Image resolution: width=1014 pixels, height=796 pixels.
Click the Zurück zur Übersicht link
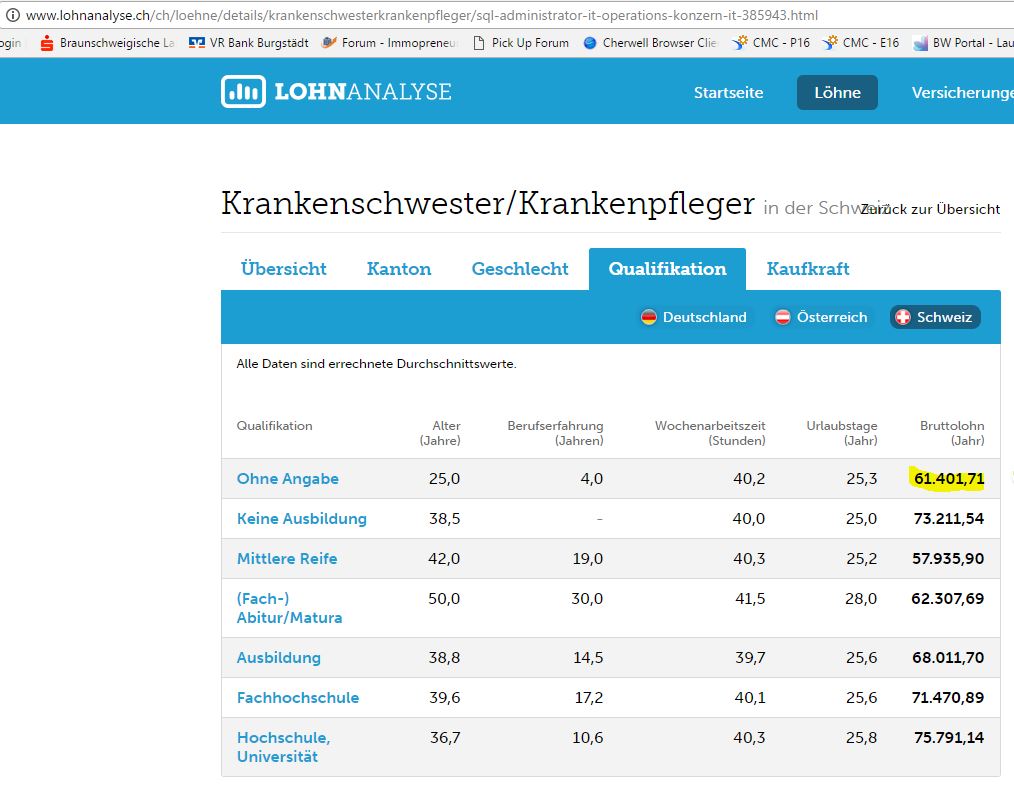point(930,209)
